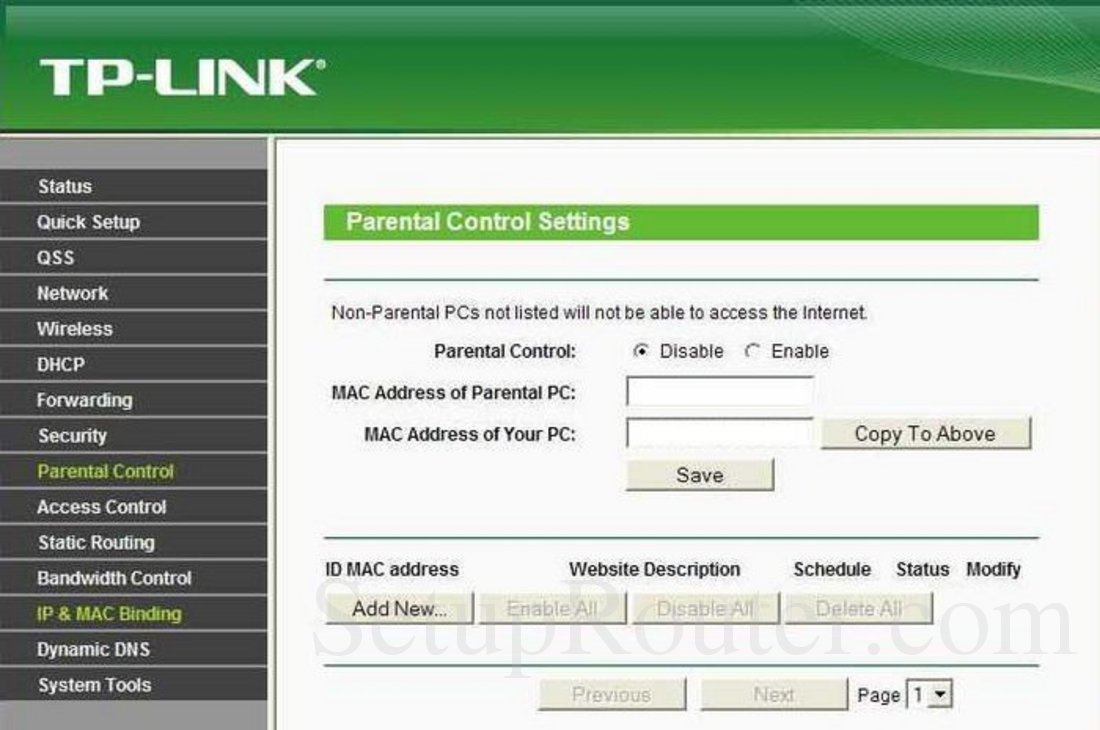Click the TP-LINK logo
Viewport: 1100px width, 730px height.
coord(182,77)
